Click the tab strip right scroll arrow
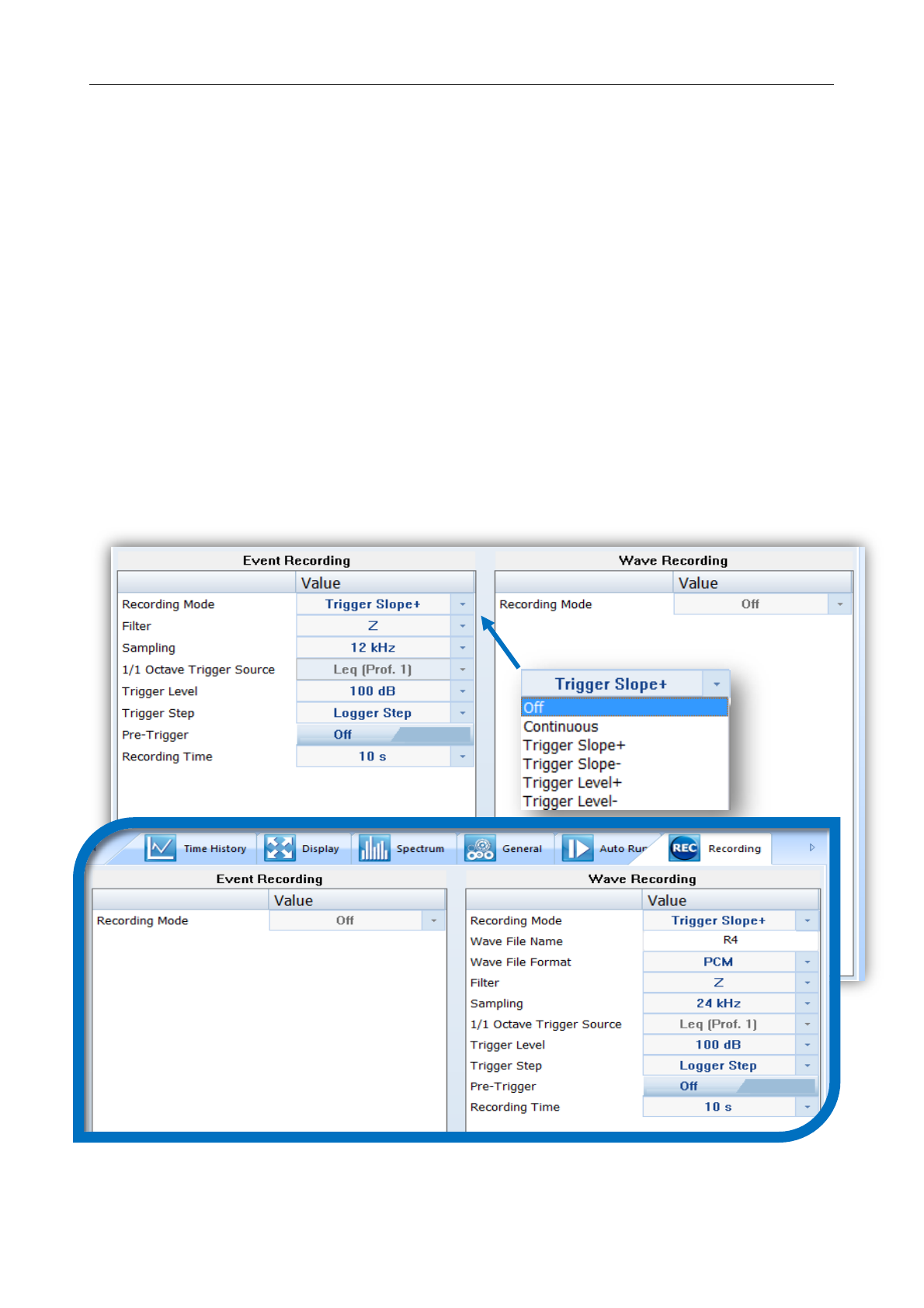The image size is (924, 1308). [812, 847]
